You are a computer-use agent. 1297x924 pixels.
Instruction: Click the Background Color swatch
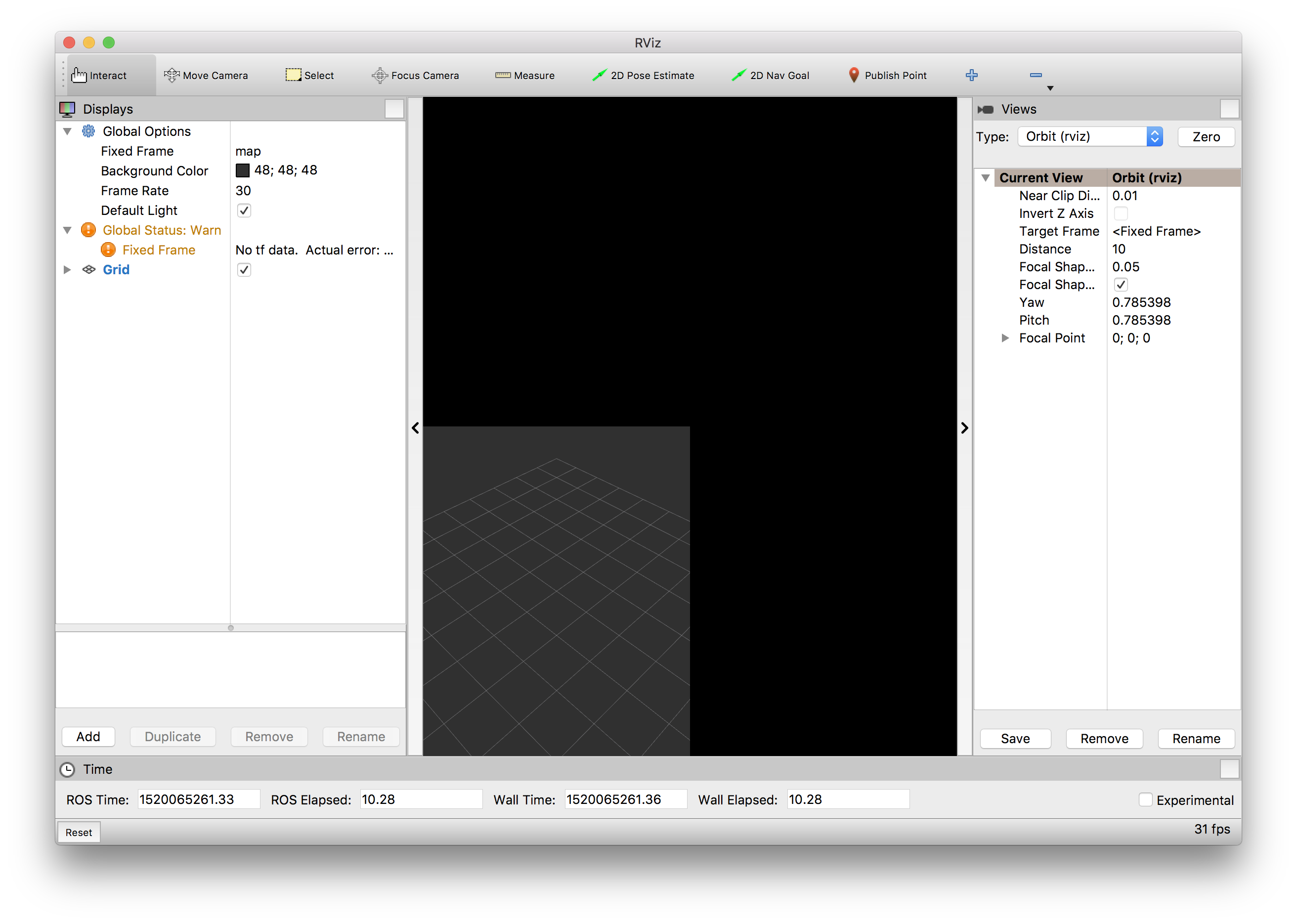click(244, 170)
